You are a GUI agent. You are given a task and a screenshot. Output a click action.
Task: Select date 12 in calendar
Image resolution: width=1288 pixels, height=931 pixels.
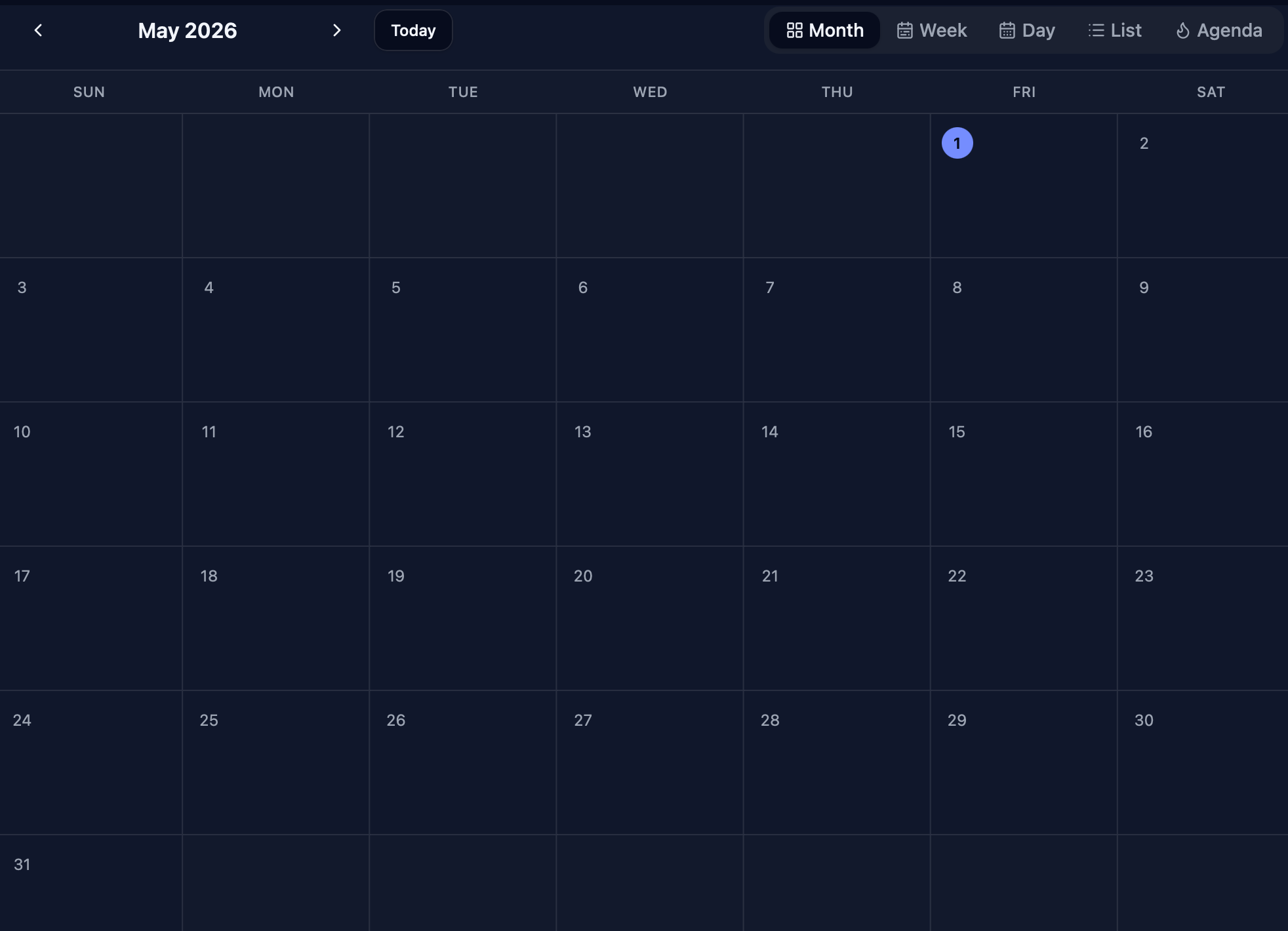tap(395, 431)
